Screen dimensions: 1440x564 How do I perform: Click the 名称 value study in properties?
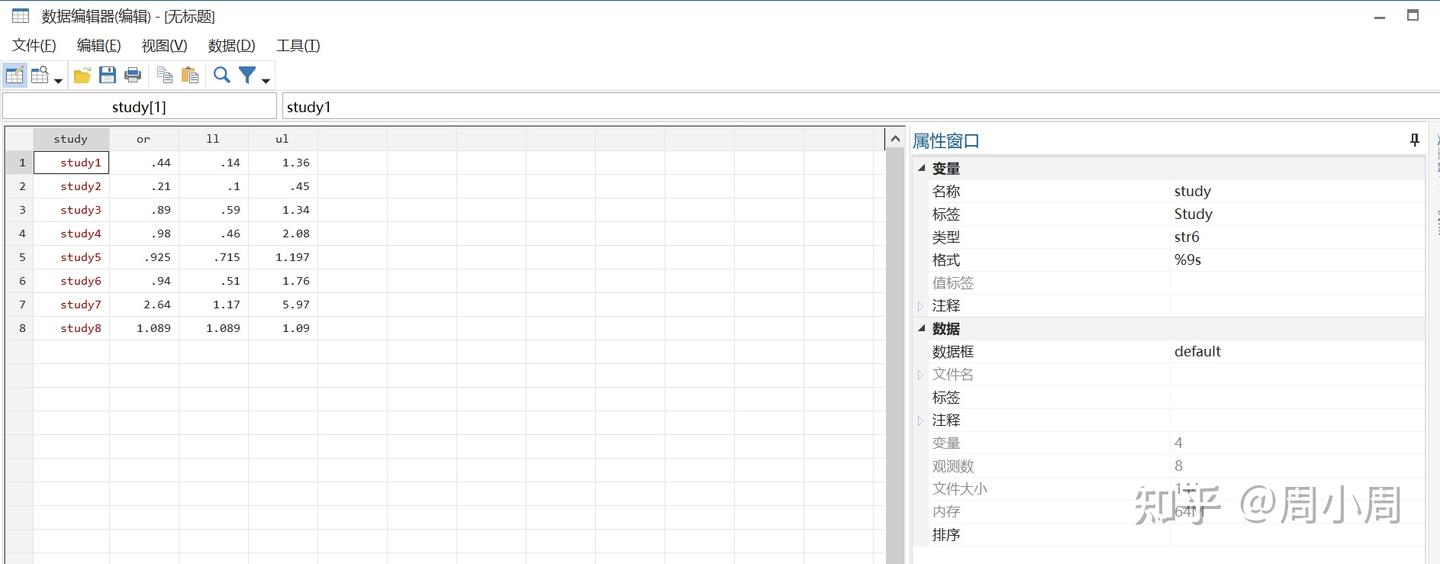pyautogui.click(x=1297, y=191)
